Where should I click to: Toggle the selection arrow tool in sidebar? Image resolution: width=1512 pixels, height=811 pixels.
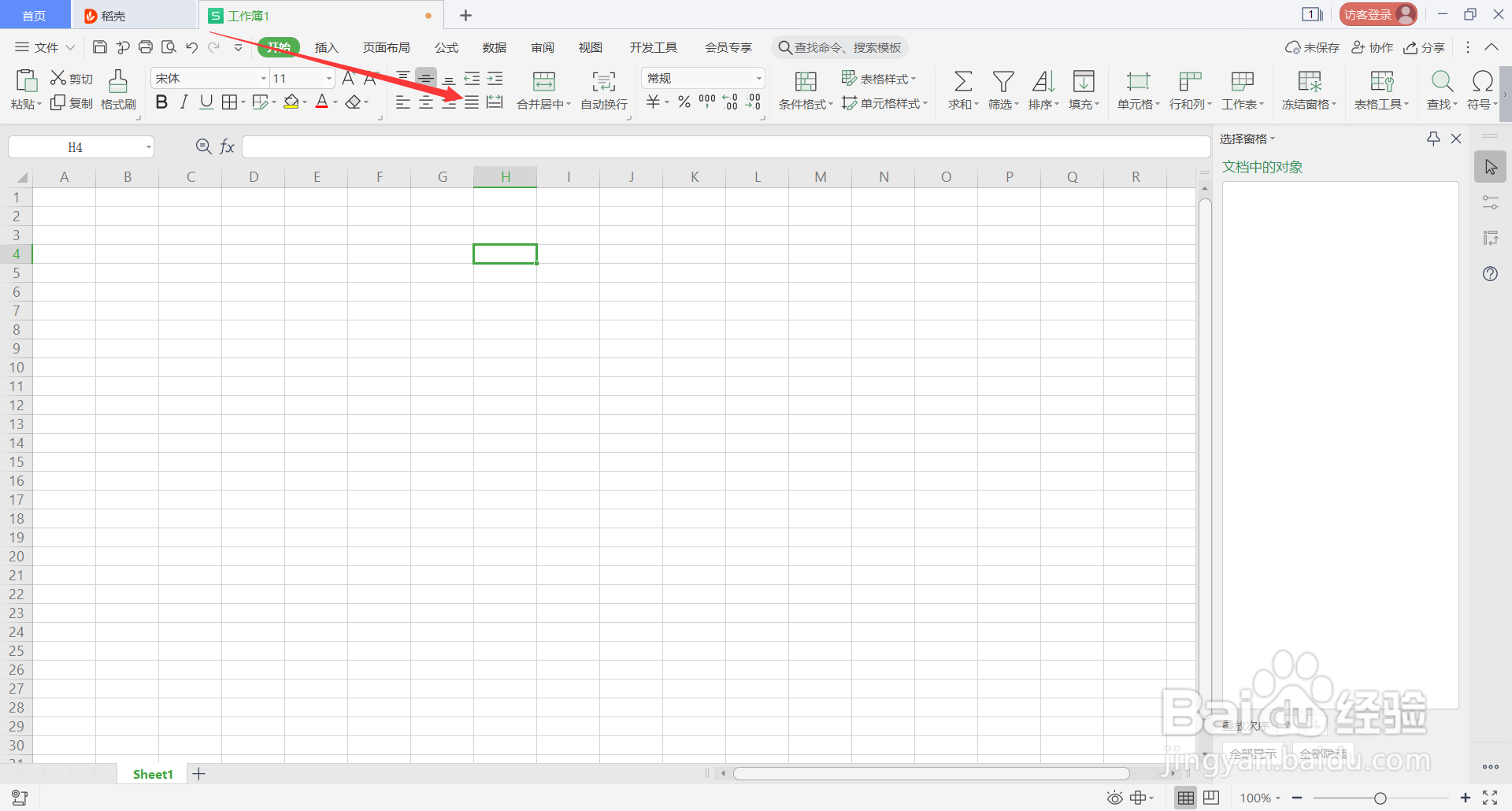pos(1490,167)
